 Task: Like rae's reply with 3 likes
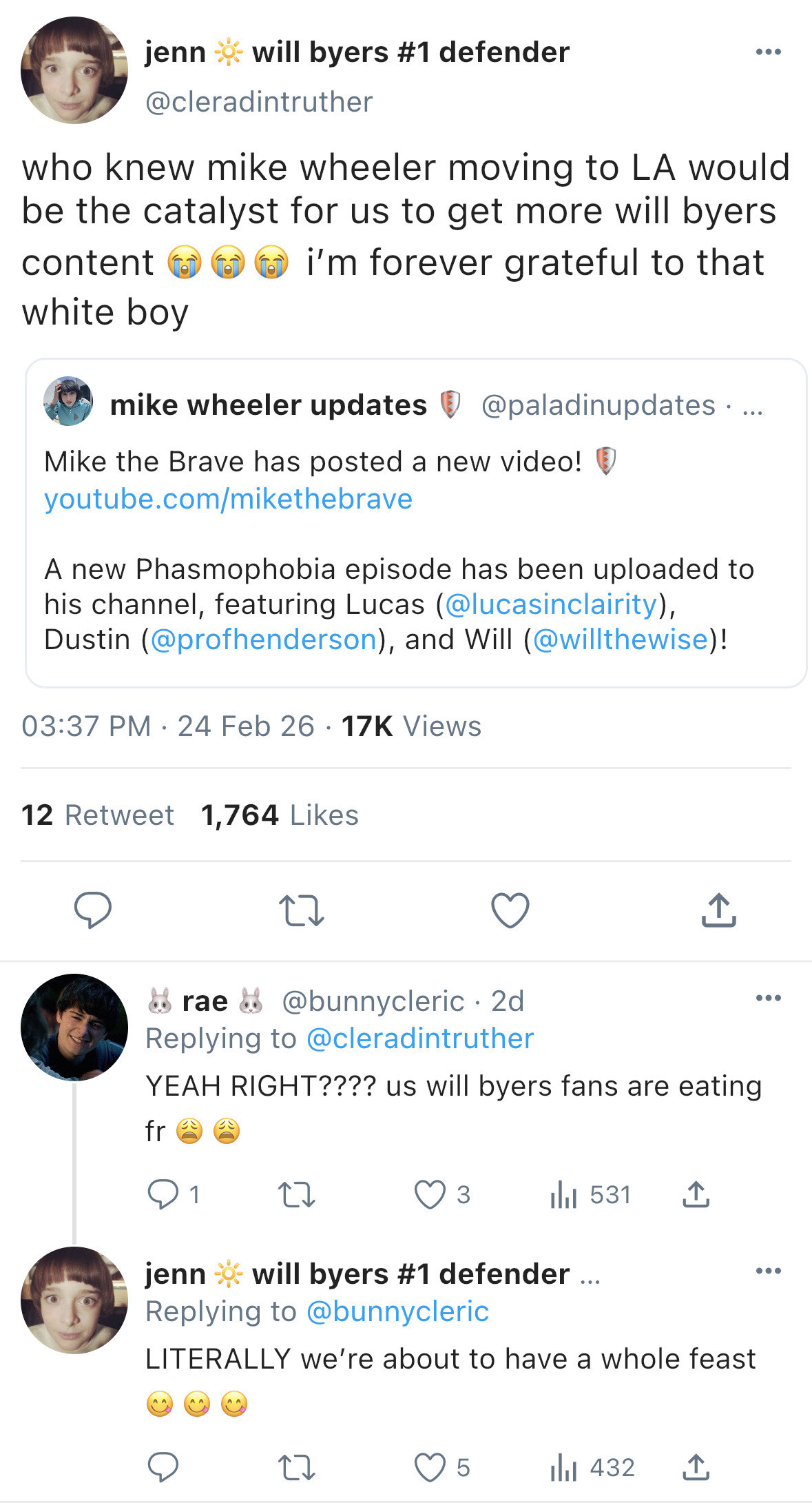[430, 1195]
